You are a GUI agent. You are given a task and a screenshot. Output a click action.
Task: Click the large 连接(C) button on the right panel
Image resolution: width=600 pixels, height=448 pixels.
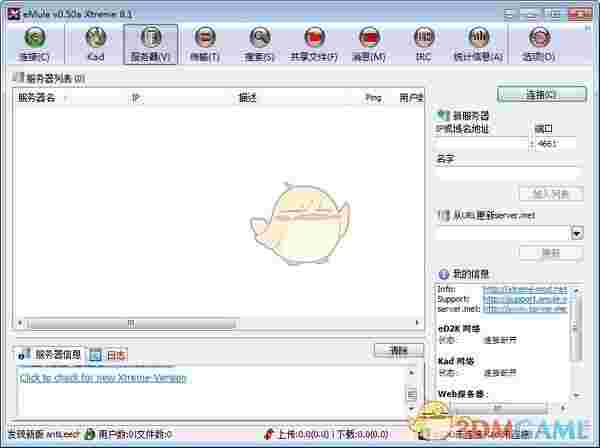pos(541,94)
